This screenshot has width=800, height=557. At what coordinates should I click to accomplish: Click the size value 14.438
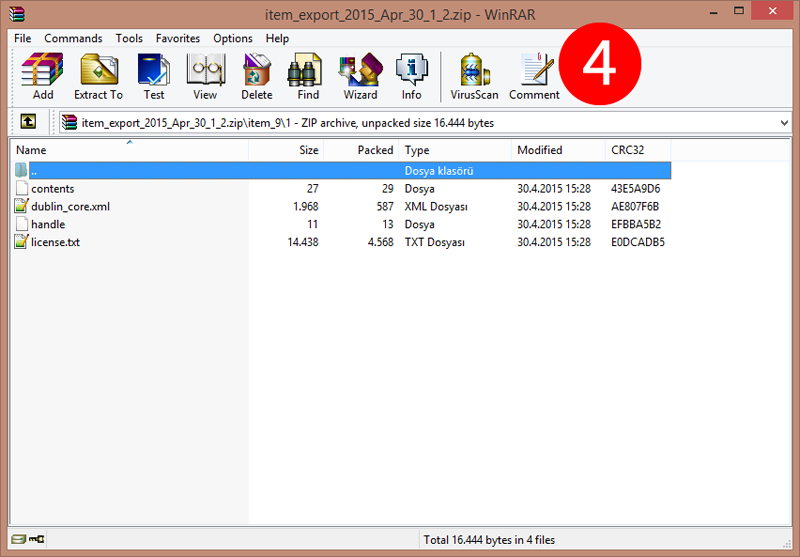[303, 242]
